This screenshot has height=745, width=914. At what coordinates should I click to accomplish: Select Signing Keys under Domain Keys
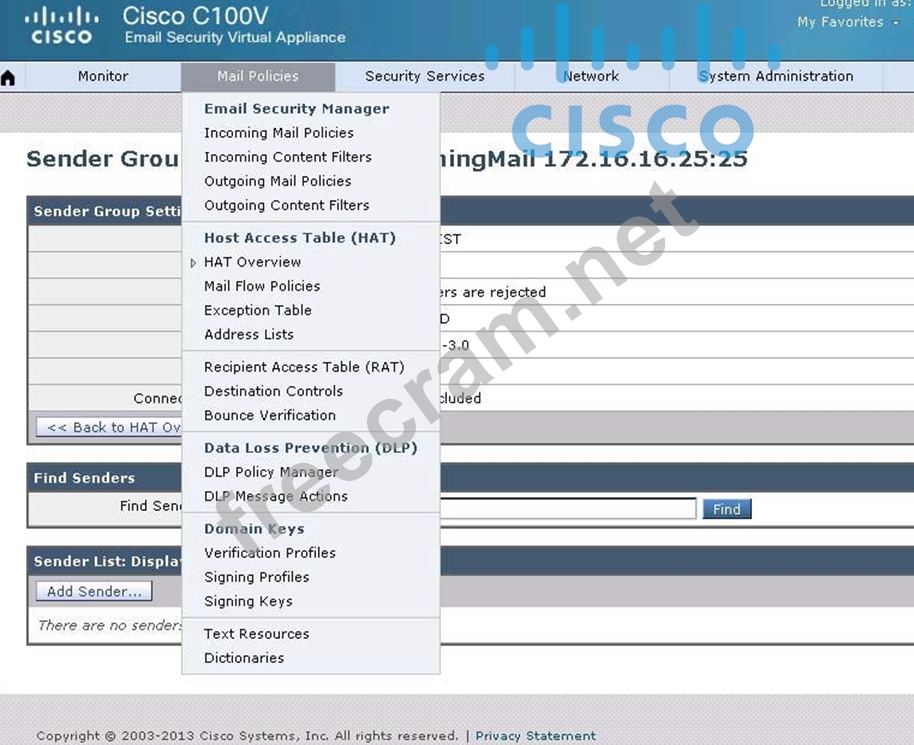click(248, 601)
